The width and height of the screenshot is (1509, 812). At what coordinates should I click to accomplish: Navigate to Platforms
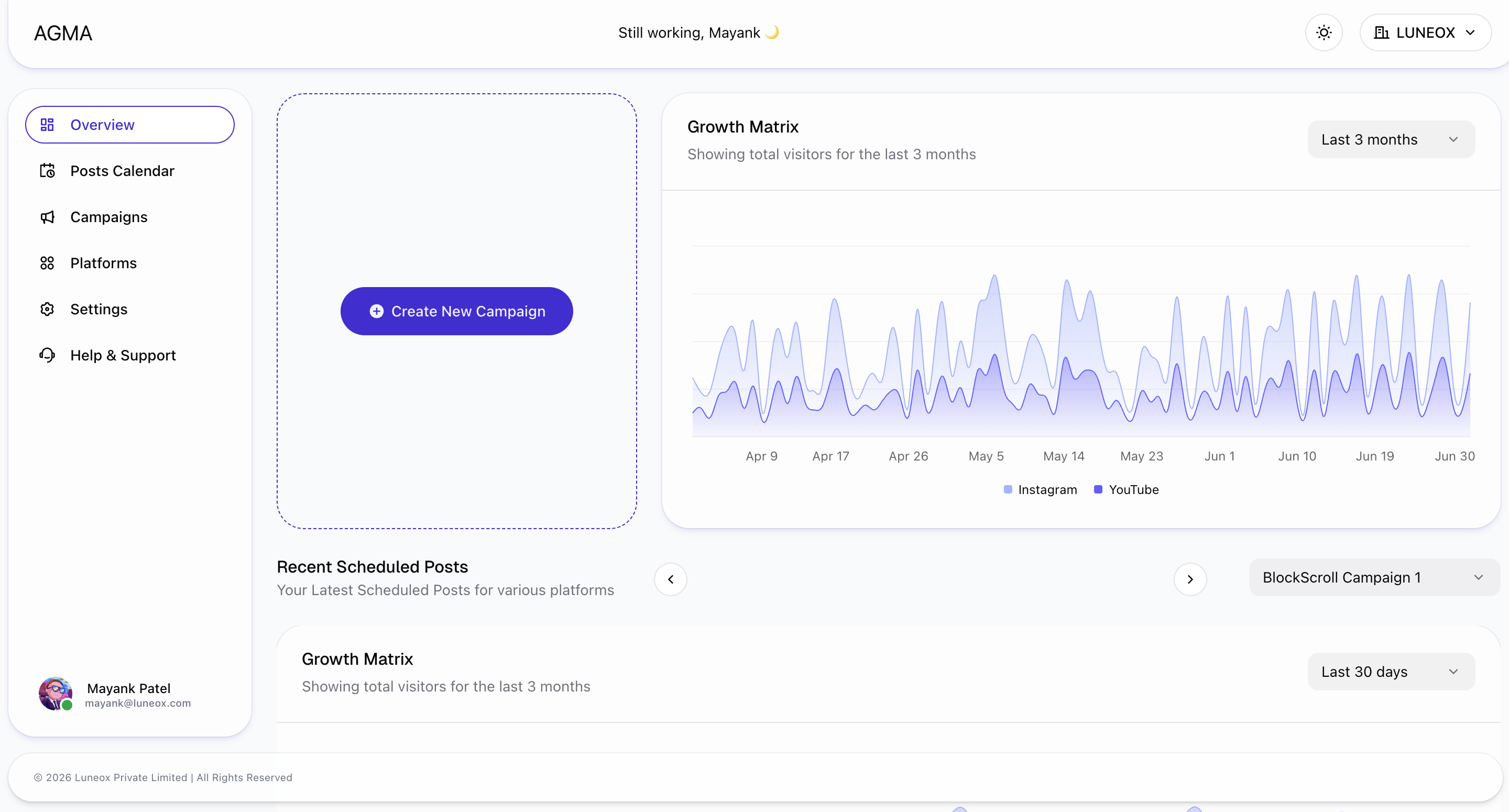(x=130, y=263)
